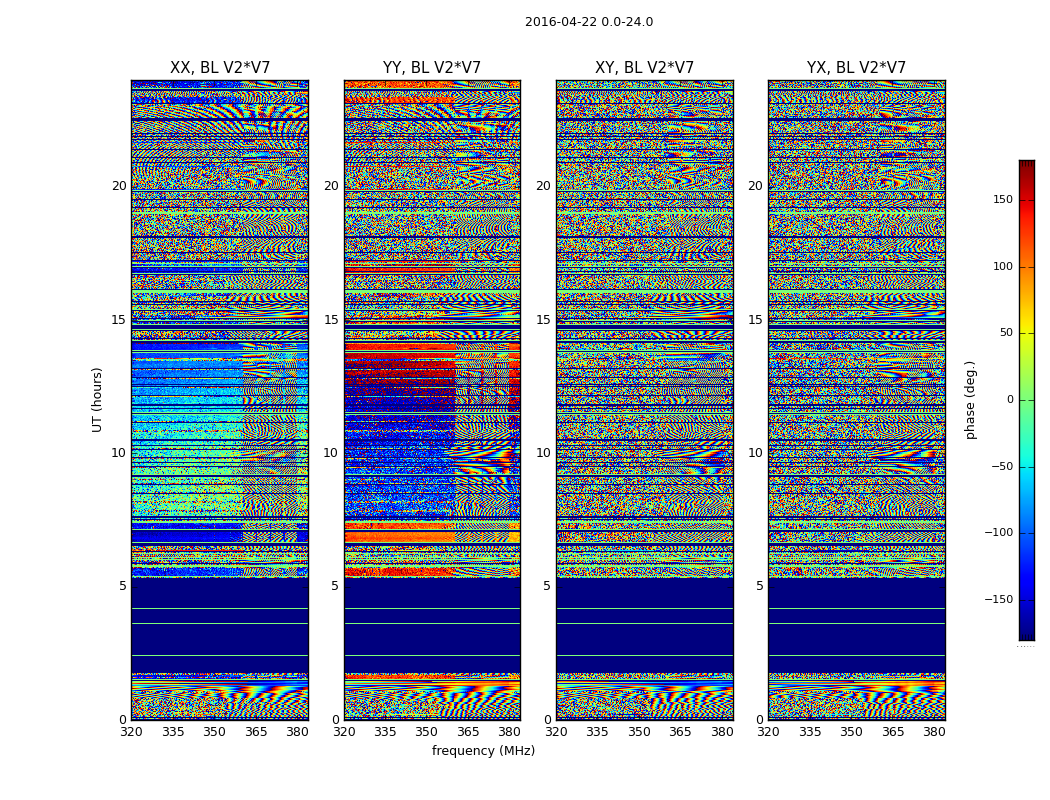Click the 20 y-tick of YX panel
Viewport: 1050px width, 800px height.
pyautogui.click(x=755, y=186)
